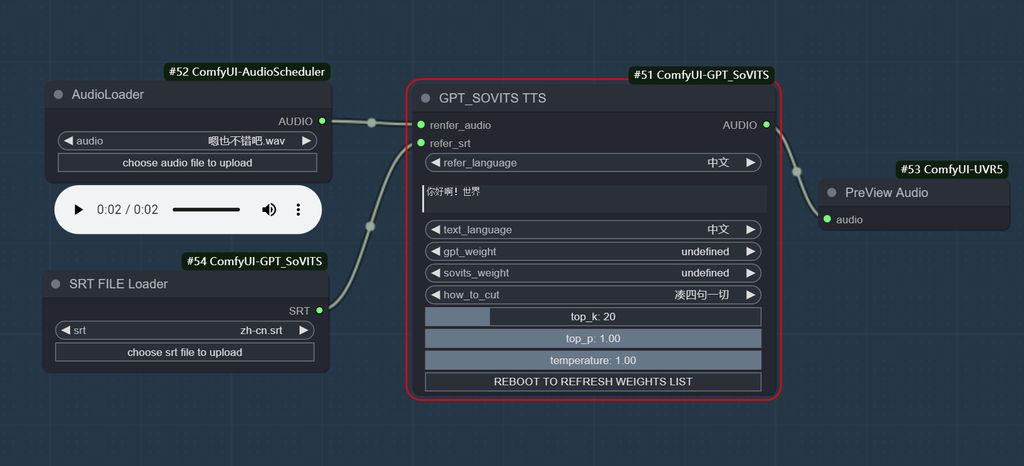Screen dimensions: 1024x466
Task: Click next arrow on audio file selector
Action: click(306, 141)
